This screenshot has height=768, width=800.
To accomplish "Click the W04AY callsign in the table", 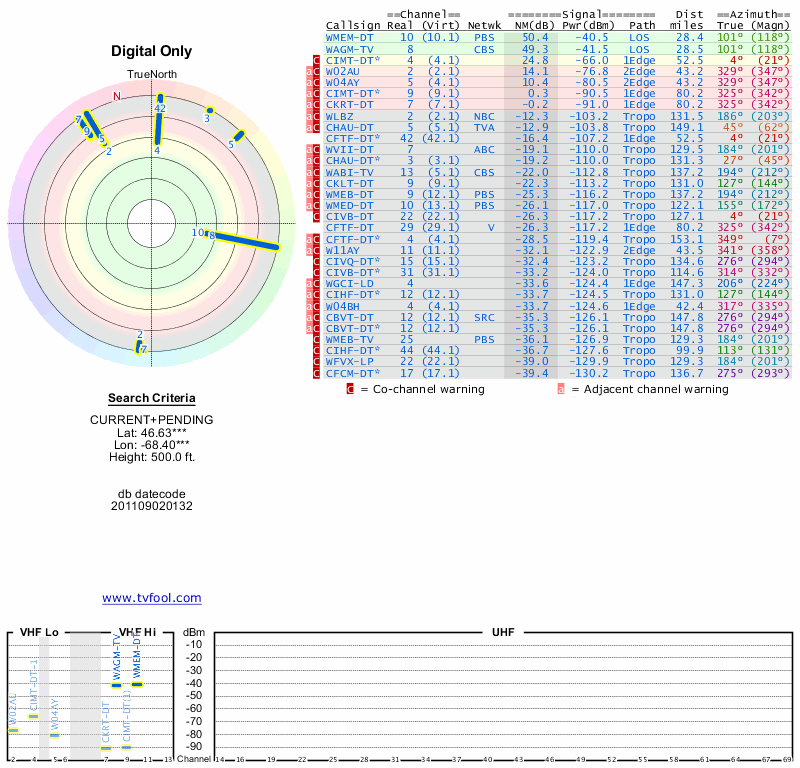I will point(346,82).
